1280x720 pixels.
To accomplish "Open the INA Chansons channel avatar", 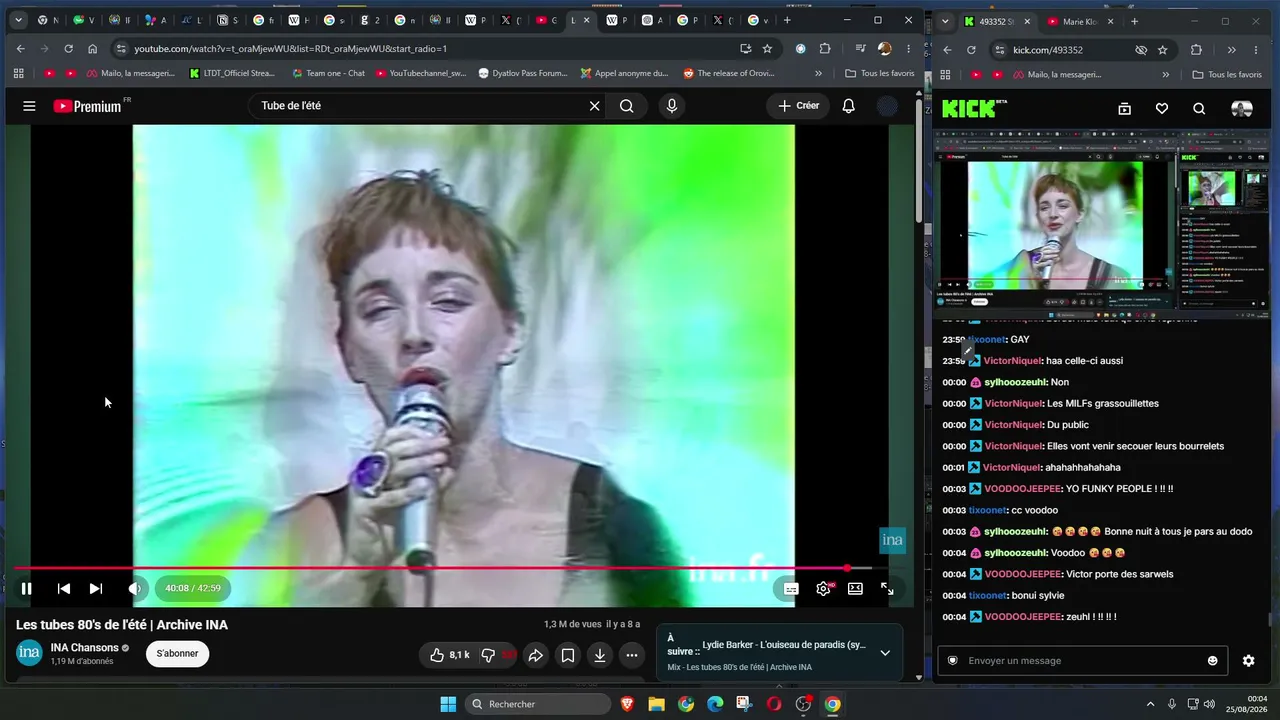I will (x=29, y=653).
